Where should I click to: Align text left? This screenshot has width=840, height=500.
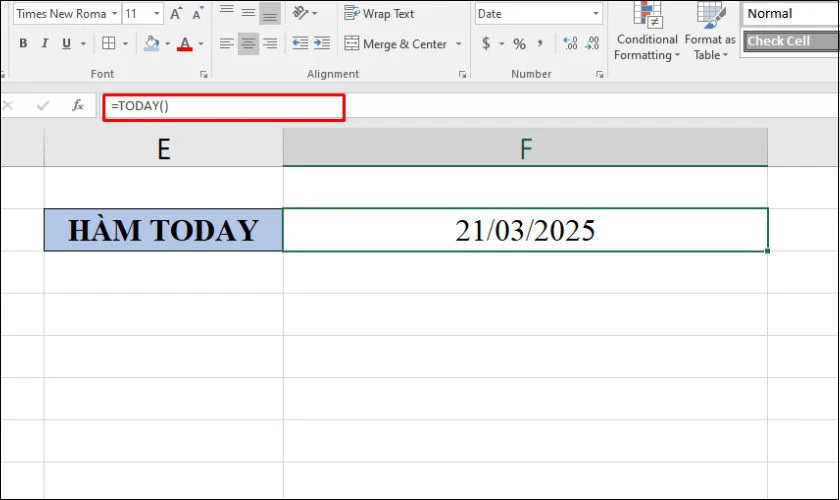tap(227, 43)
